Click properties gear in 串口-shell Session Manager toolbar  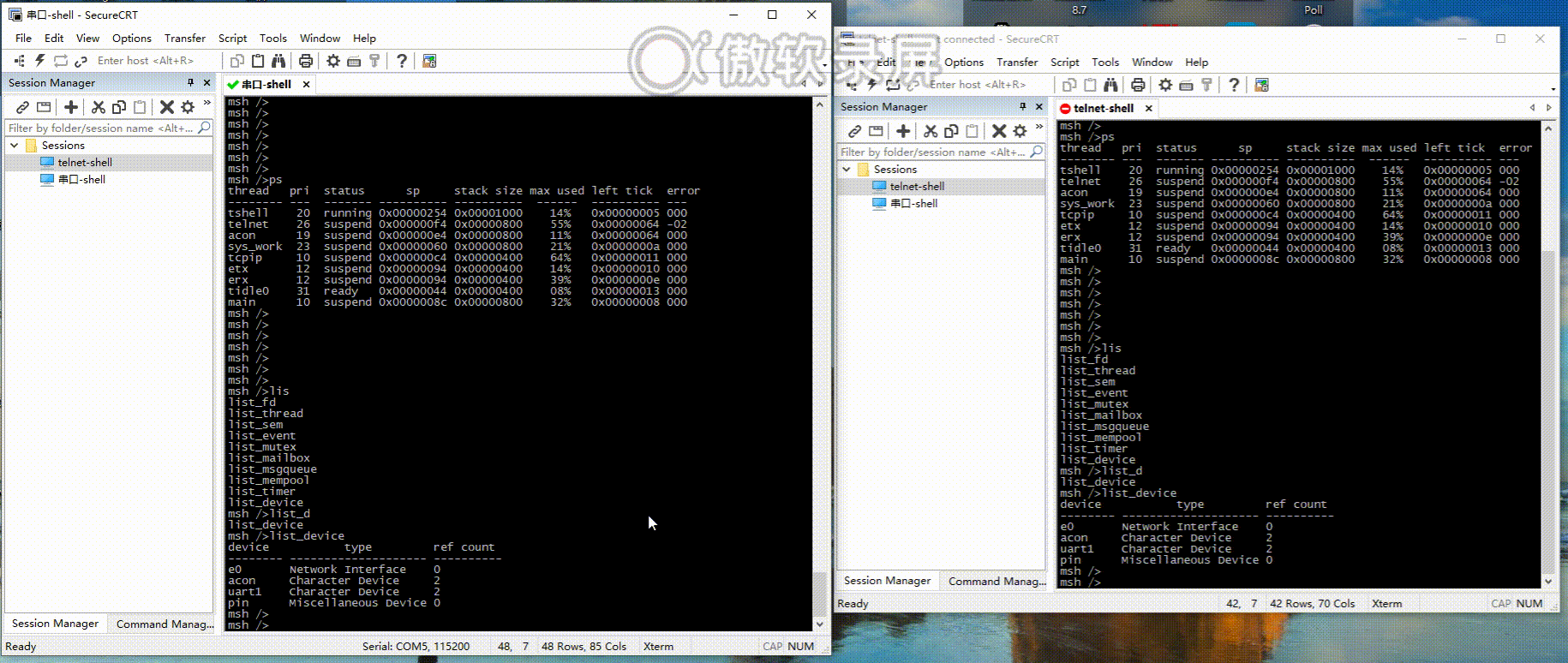click(x=188, y=107)
